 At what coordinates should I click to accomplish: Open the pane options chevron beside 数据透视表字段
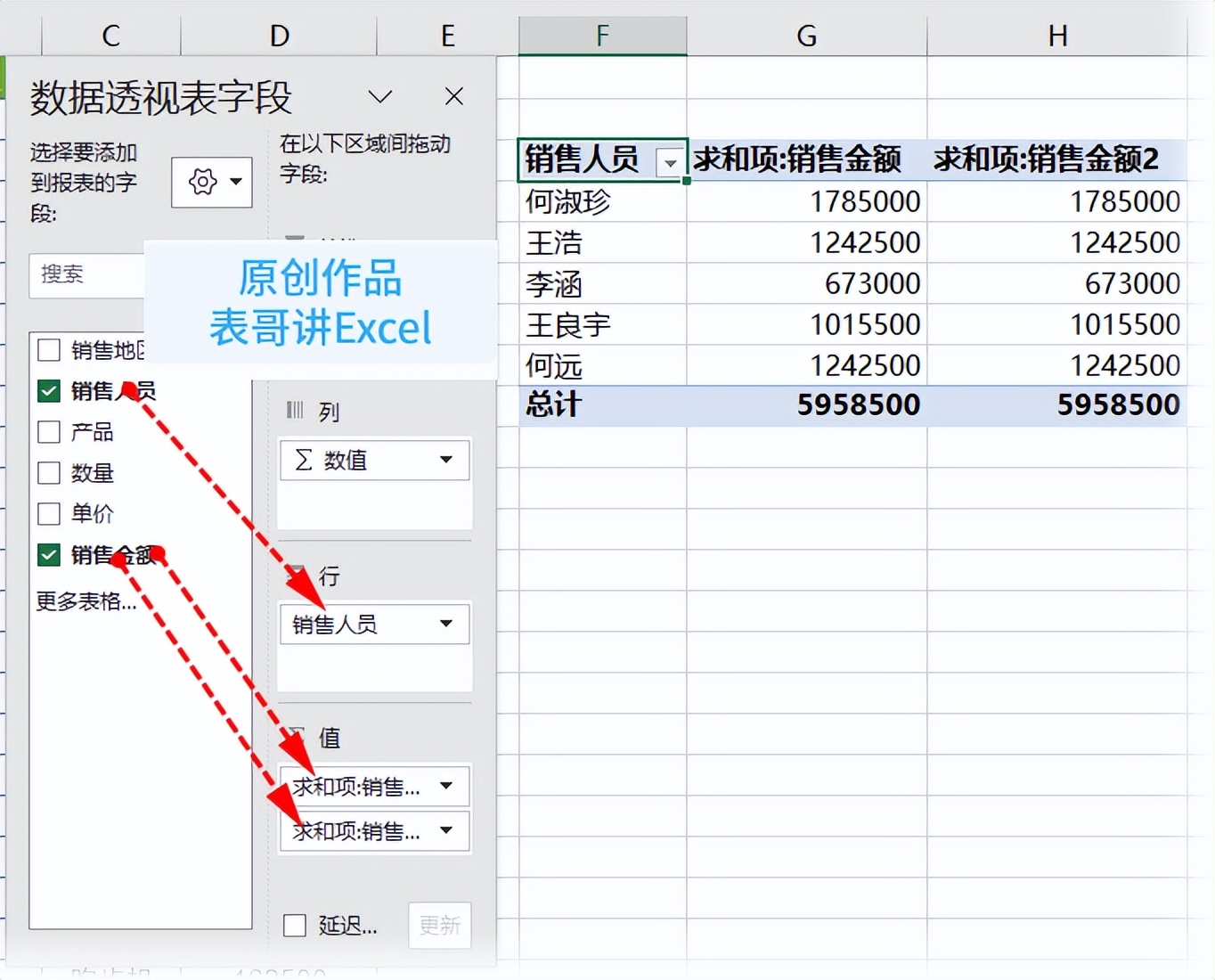[380, 96]
